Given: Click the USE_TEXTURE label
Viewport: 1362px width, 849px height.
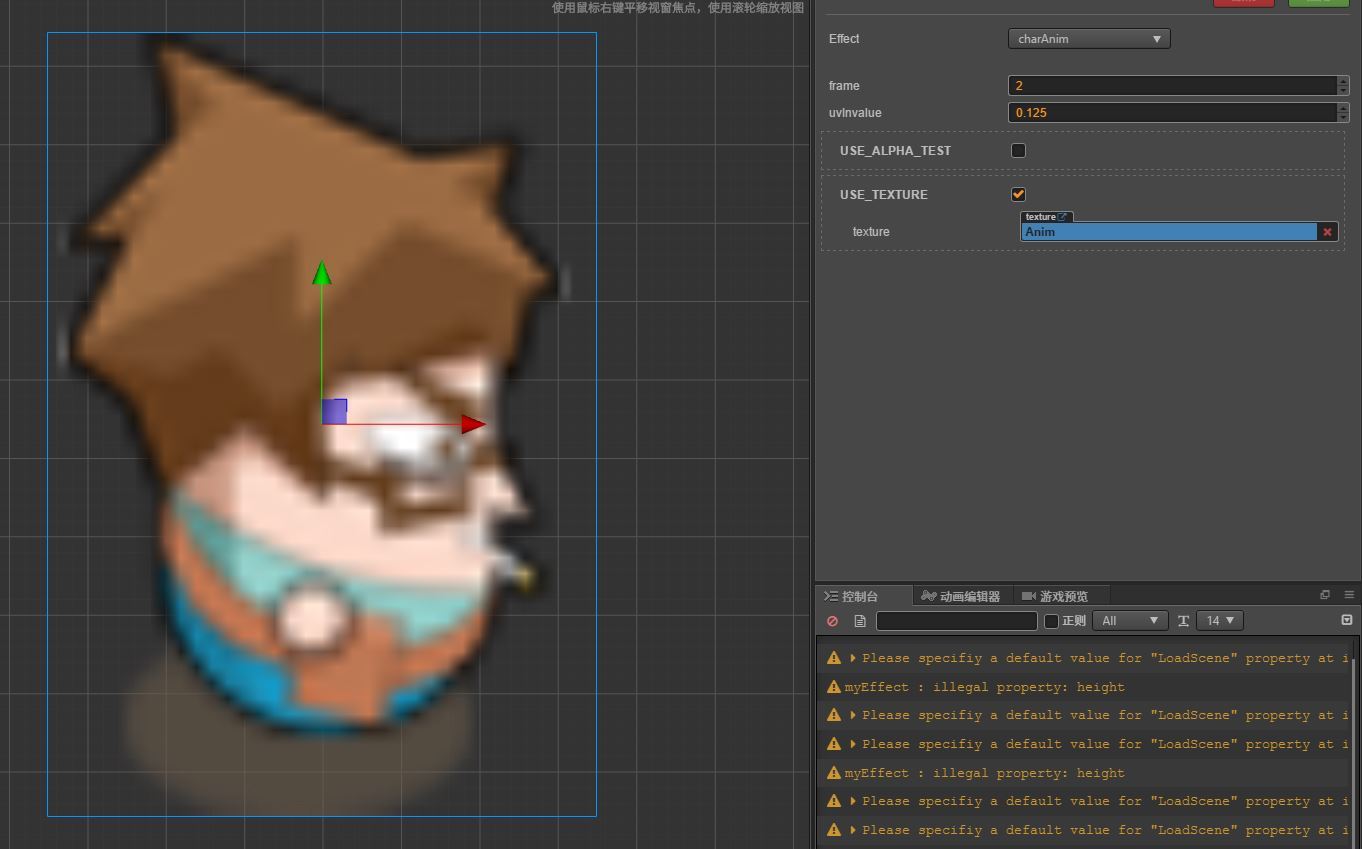Looking at the screenshot, I should [884, 195].
